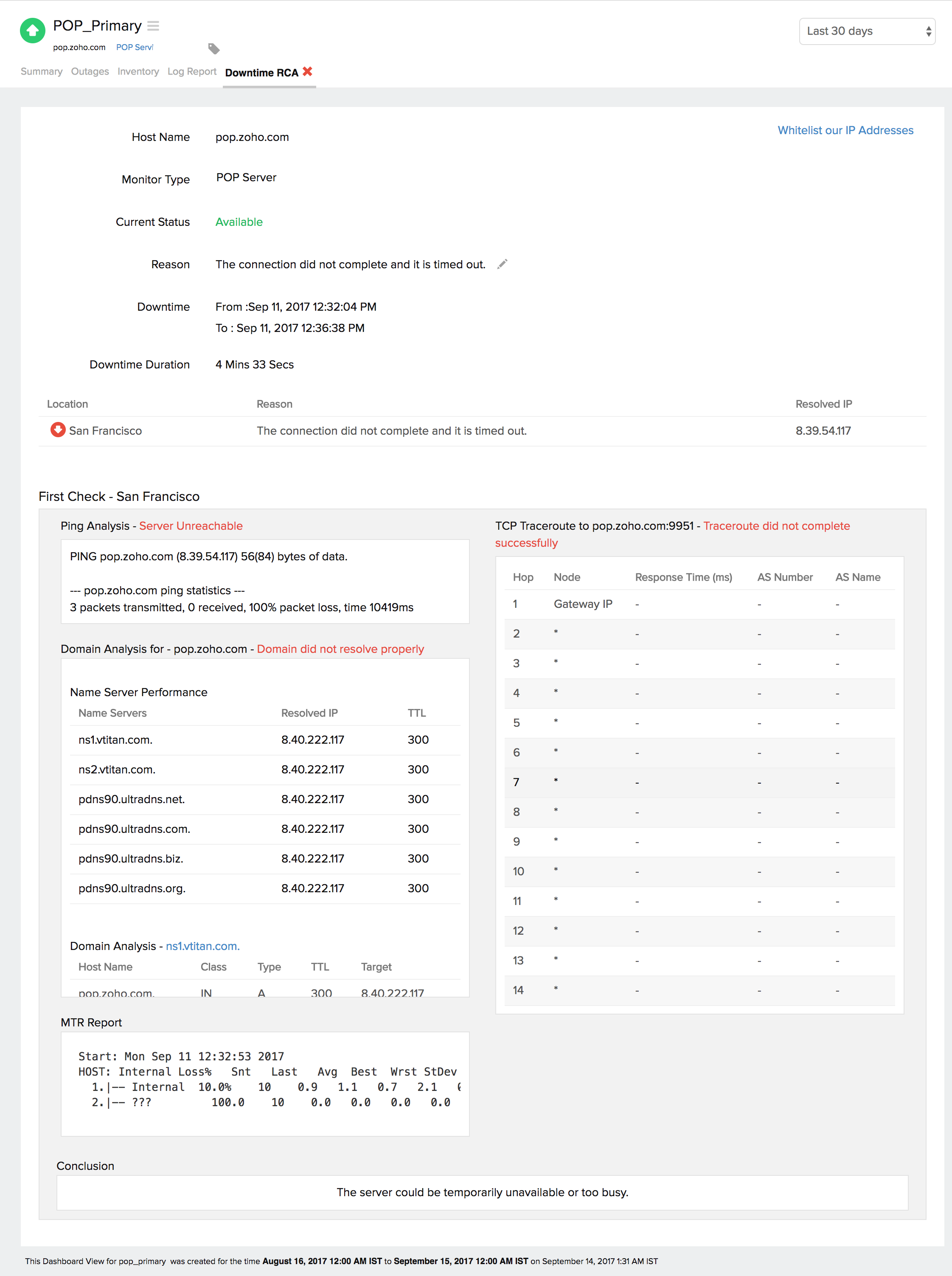Select the Downtime RCA tab label

point(261,73)
